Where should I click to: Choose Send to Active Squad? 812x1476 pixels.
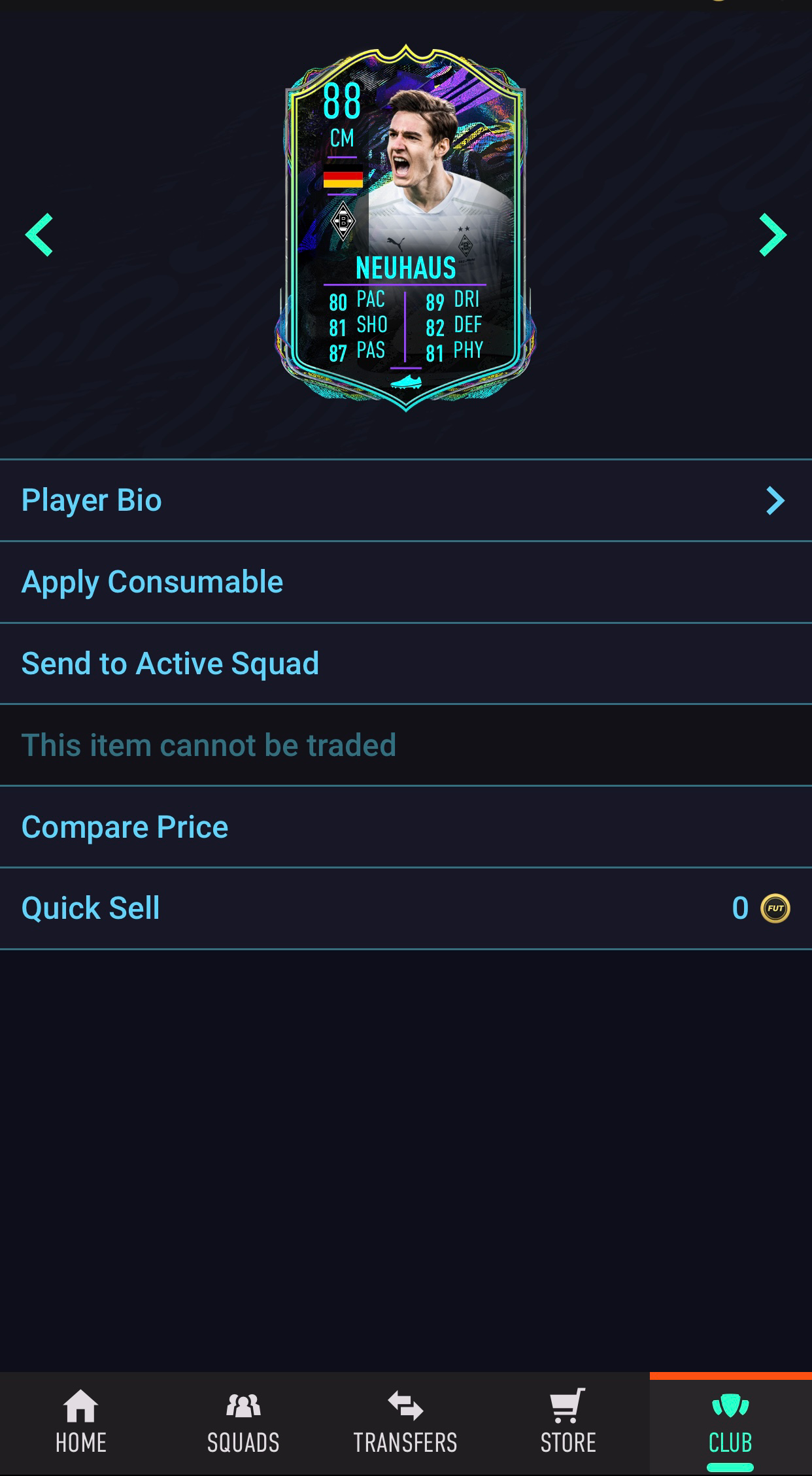point(406,663)
